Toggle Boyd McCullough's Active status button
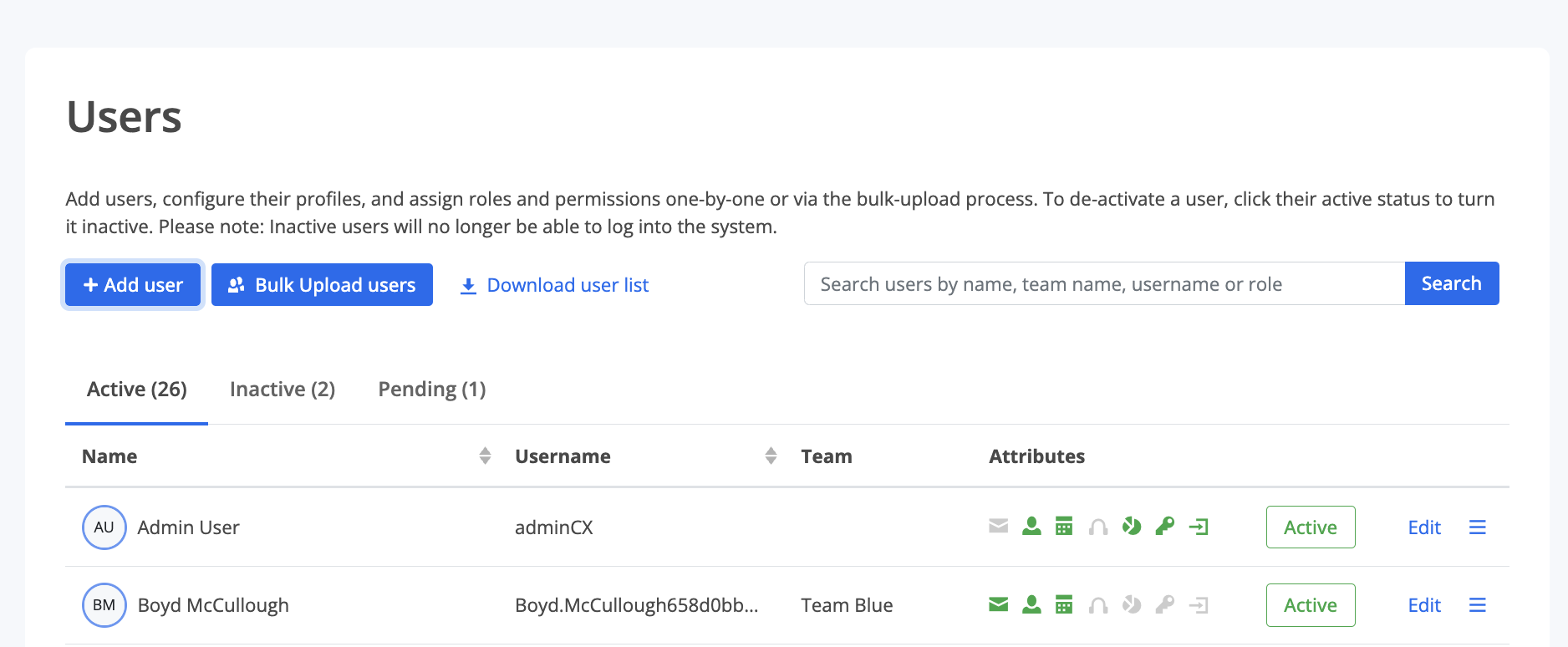The height and width of the screenshot is (647, 1568). pos(1311,605)
